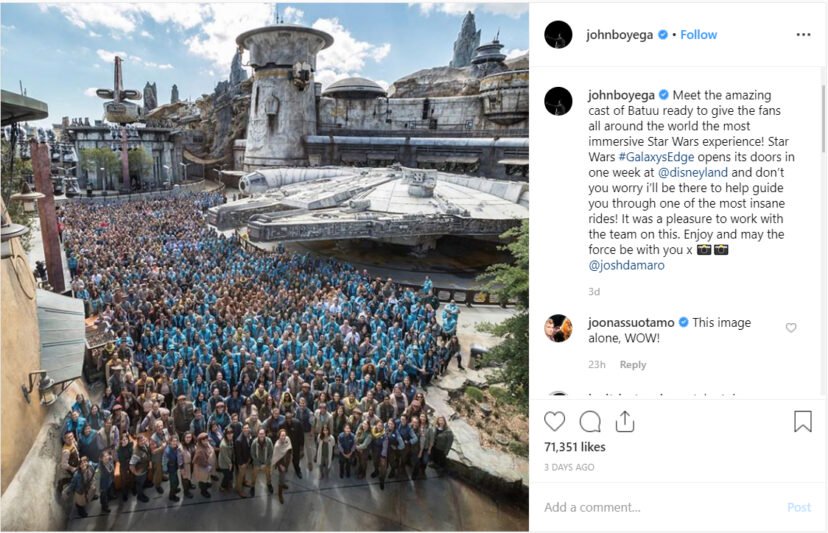The image size is (828, 533).
Task: Click johnboyega's profile avatar in the header
Action: point(558,34)
